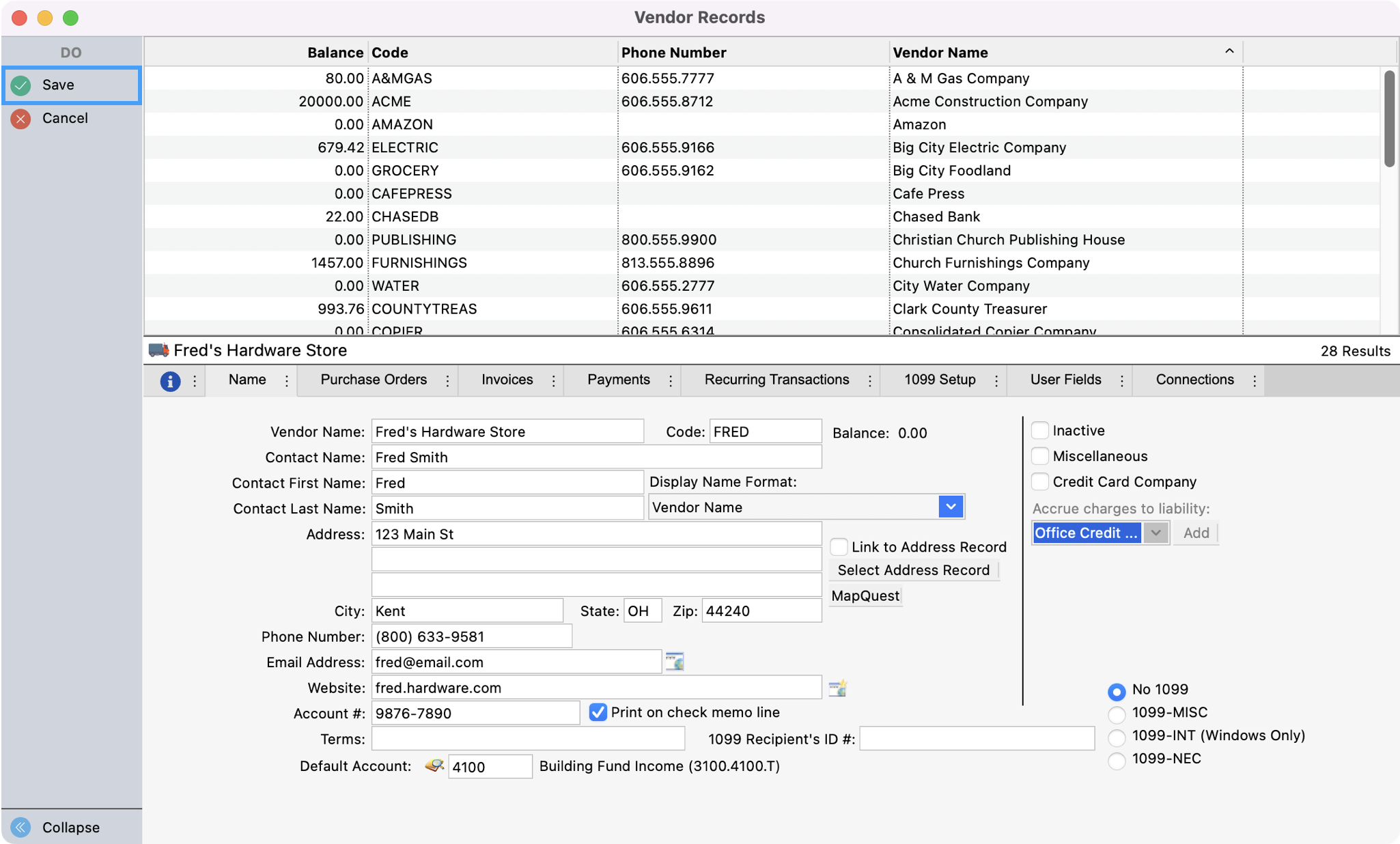The height and width of the screenshot is (844, 1400).
Task: Click into the Terms input field
Action: coord(528,739)
